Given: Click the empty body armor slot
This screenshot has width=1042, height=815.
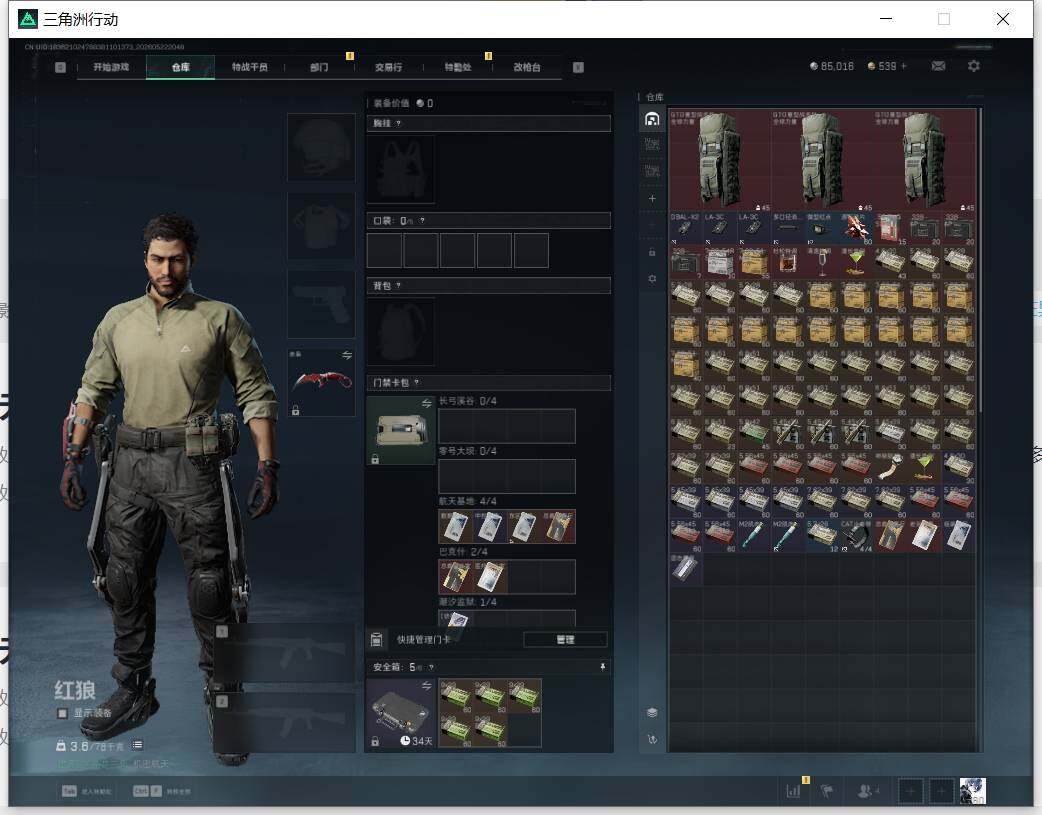Looking at the screenshot, I should pyautogui.click(x=321, y=226).
